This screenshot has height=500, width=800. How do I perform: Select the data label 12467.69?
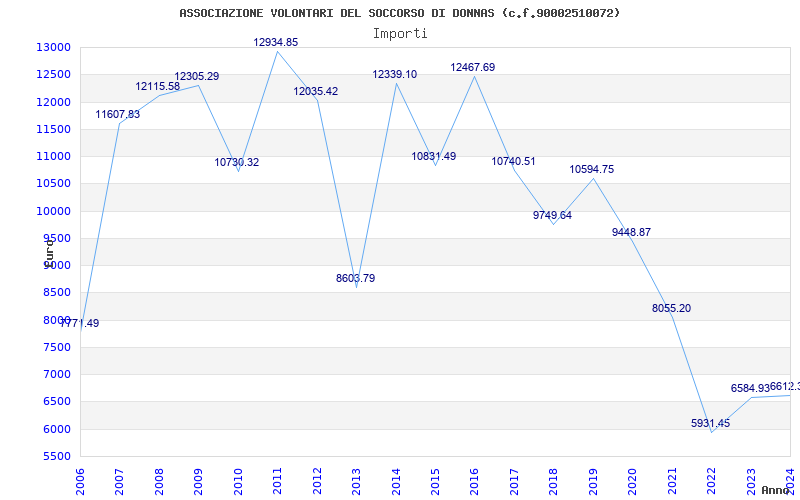[473, 67]
